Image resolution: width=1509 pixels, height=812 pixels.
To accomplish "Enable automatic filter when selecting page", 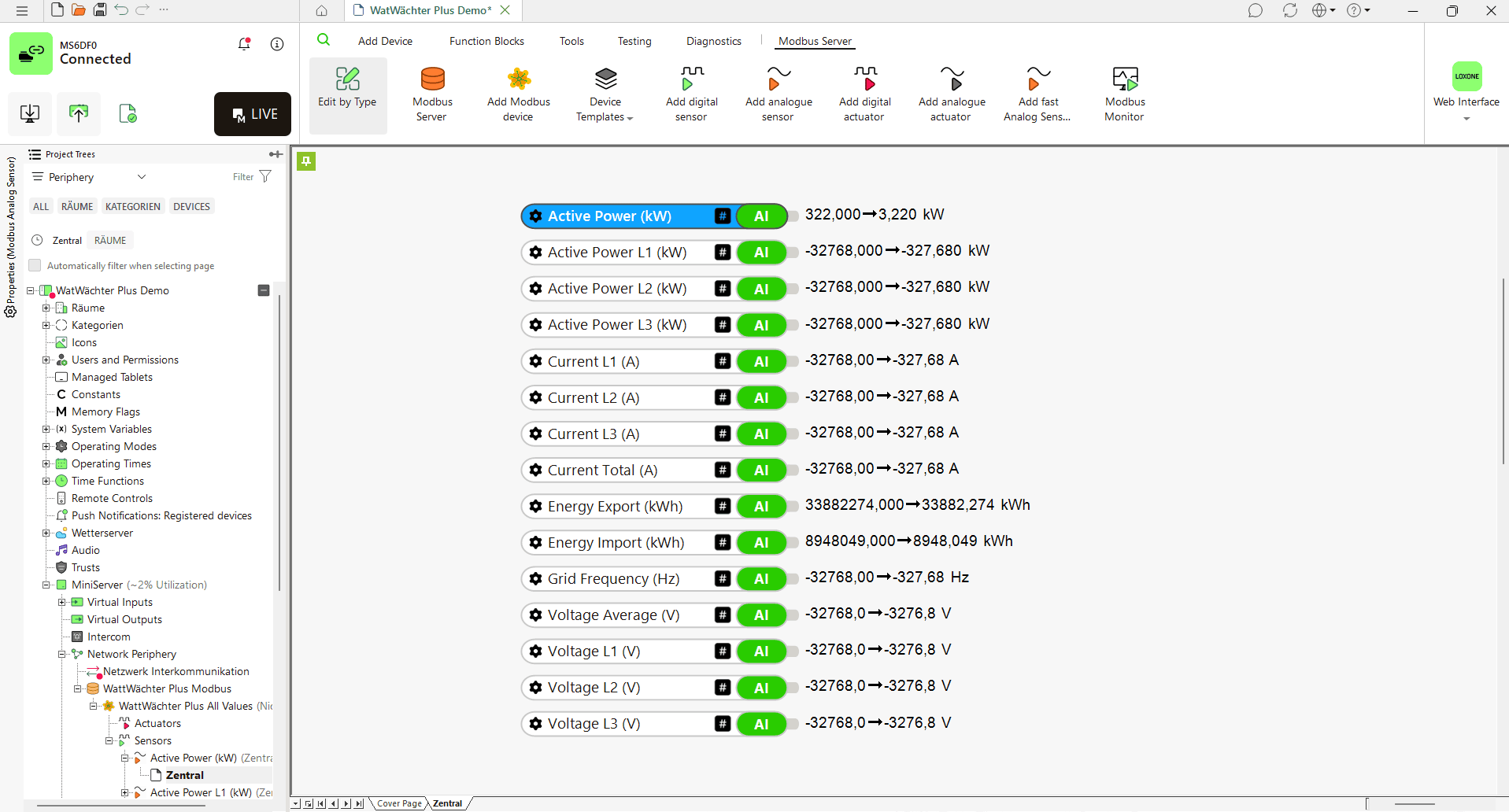I will coord(35,265).
